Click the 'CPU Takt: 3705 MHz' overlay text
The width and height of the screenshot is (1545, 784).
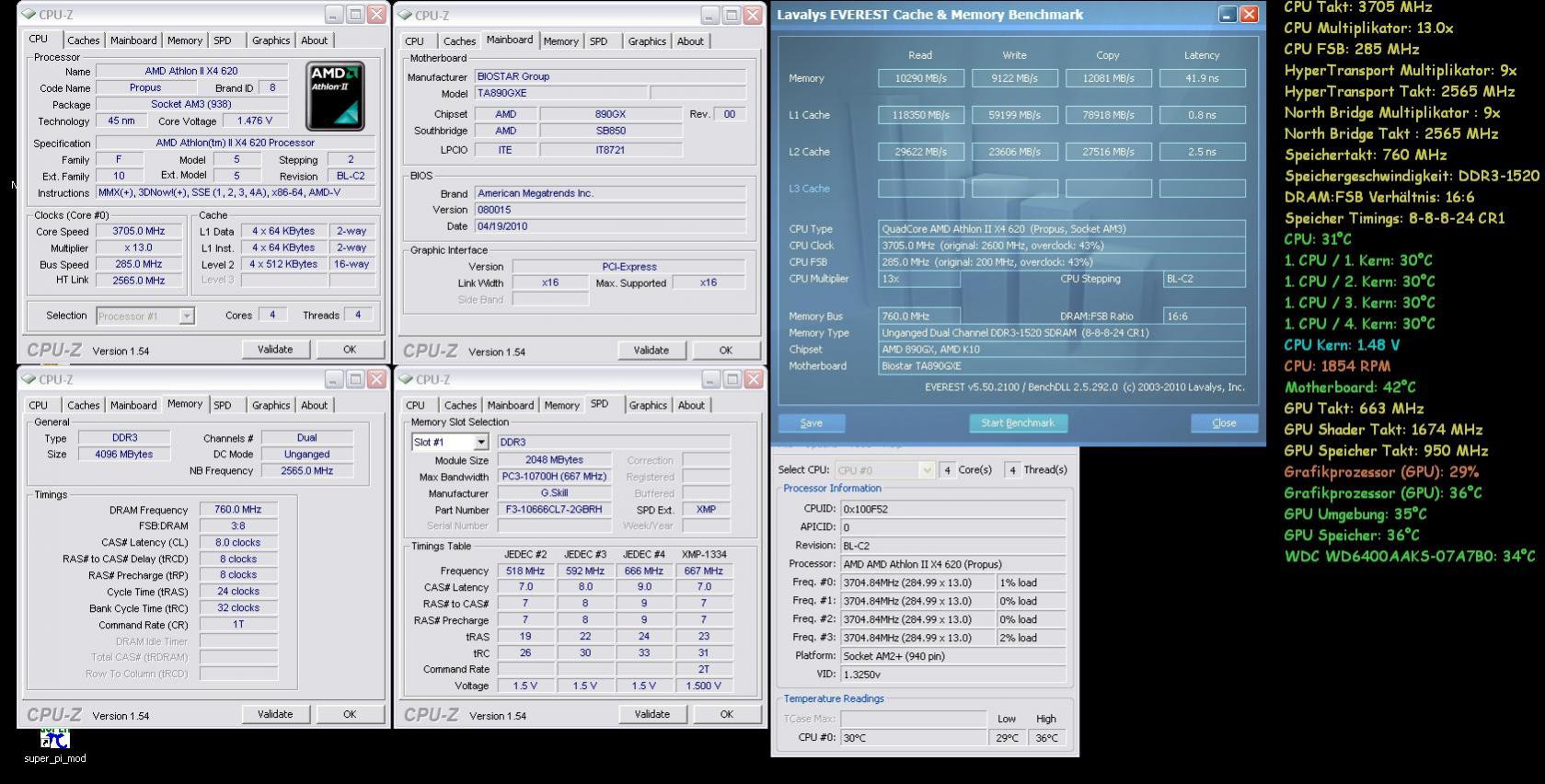[1358, 7]
